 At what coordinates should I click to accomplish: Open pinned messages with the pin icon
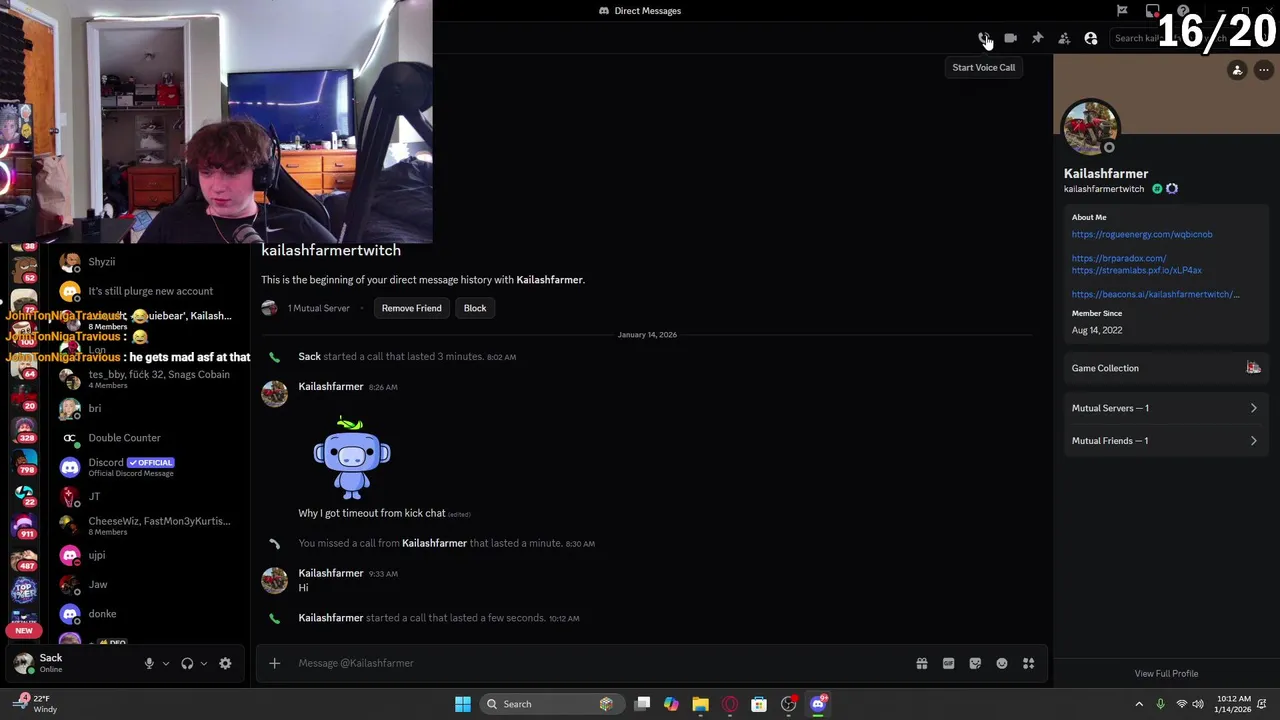click(1037, 38)
